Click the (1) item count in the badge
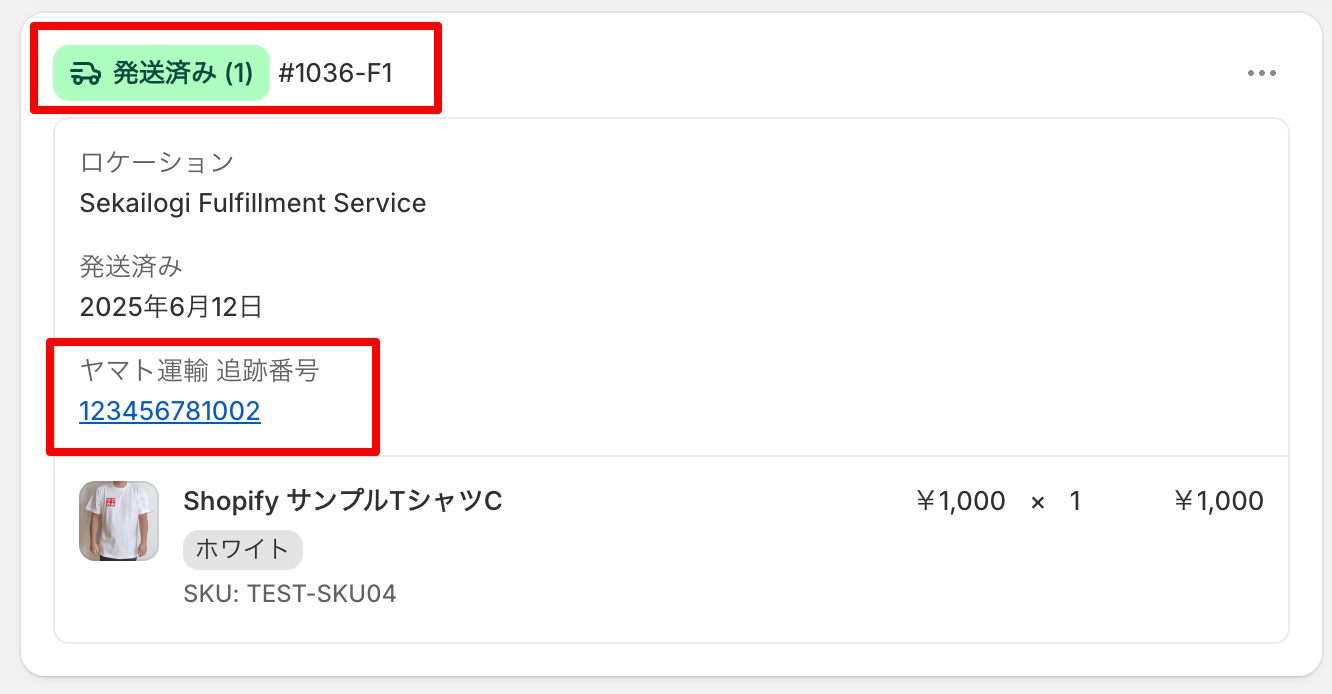 [x=238, y=73]
